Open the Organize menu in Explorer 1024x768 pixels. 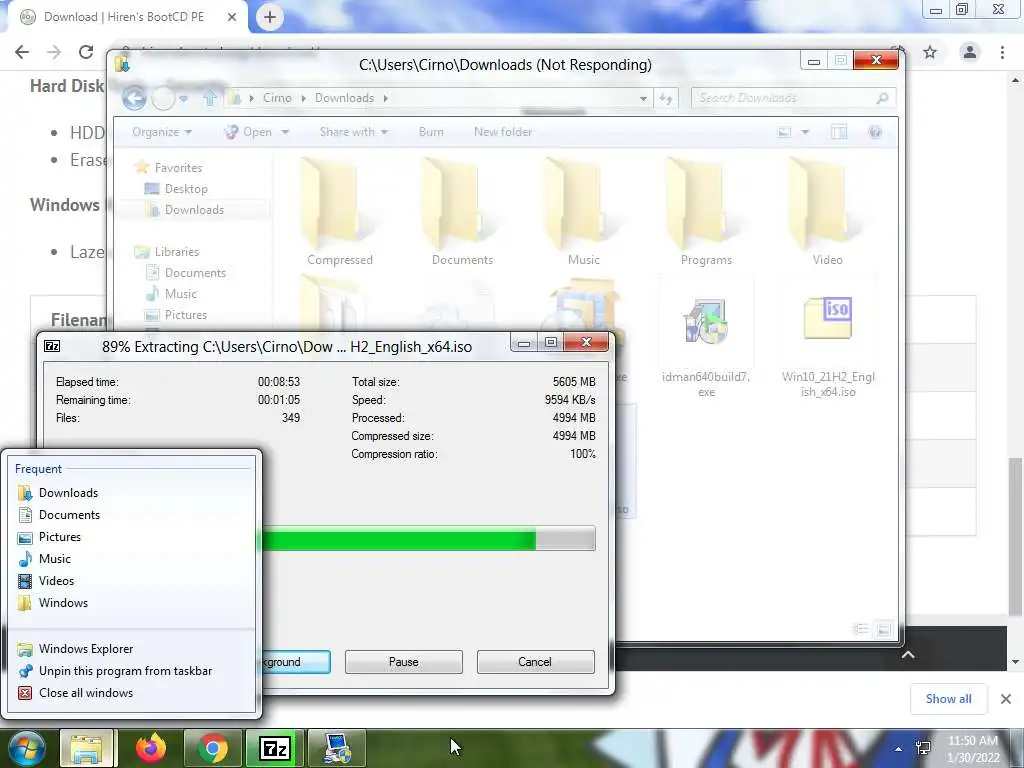(161, 132)
